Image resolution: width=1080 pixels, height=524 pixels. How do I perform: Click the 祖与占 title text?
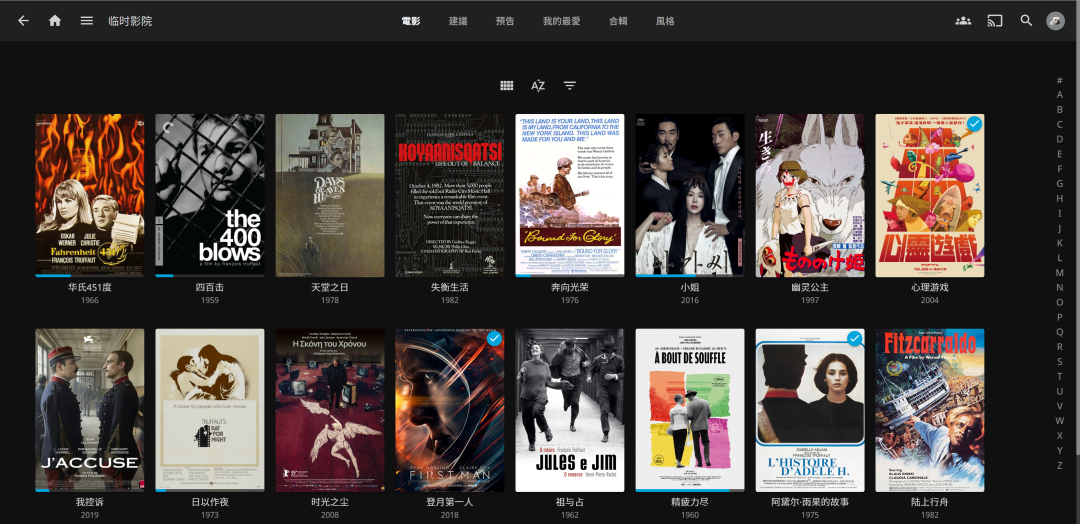[x=570, y=502]
